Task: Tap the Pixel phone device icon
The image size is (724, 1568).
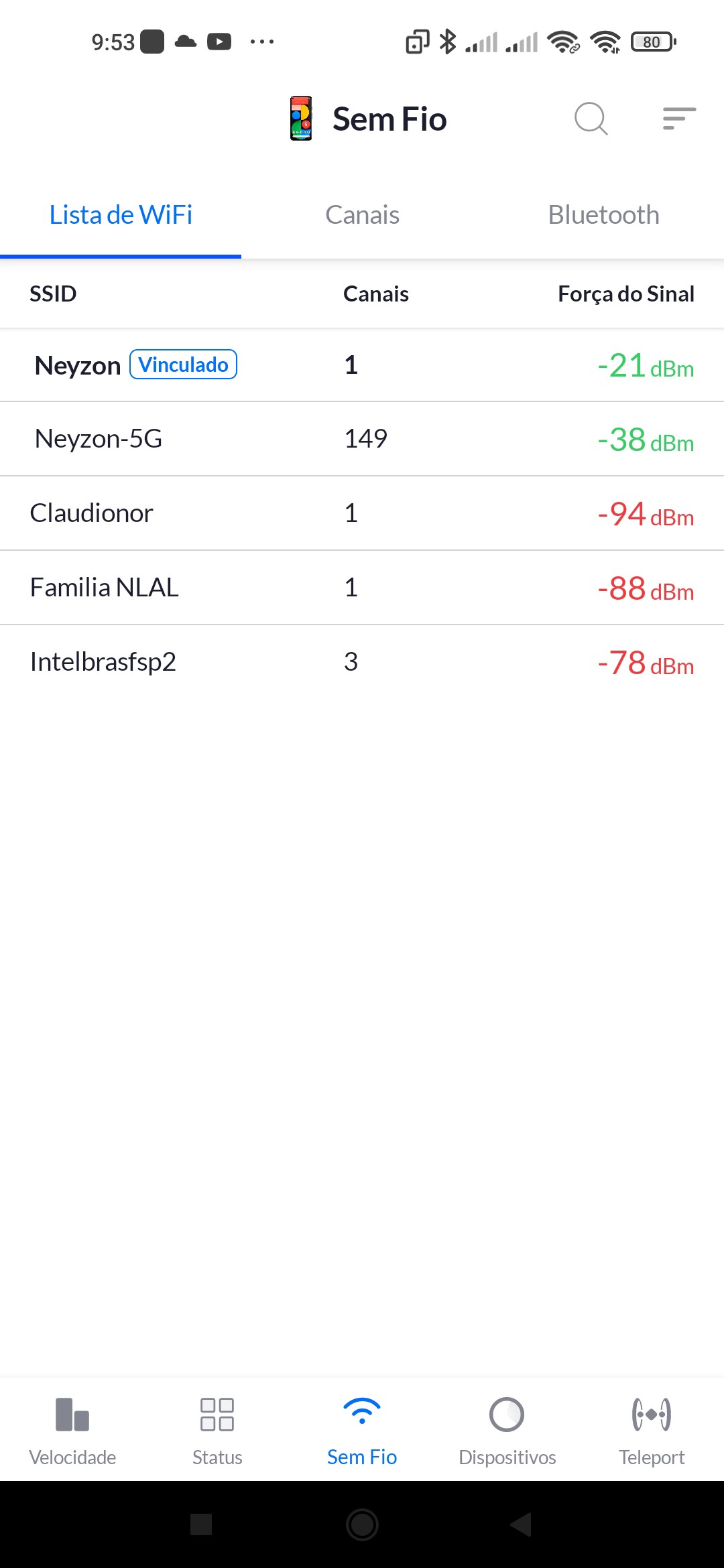Action: (301, 119)
